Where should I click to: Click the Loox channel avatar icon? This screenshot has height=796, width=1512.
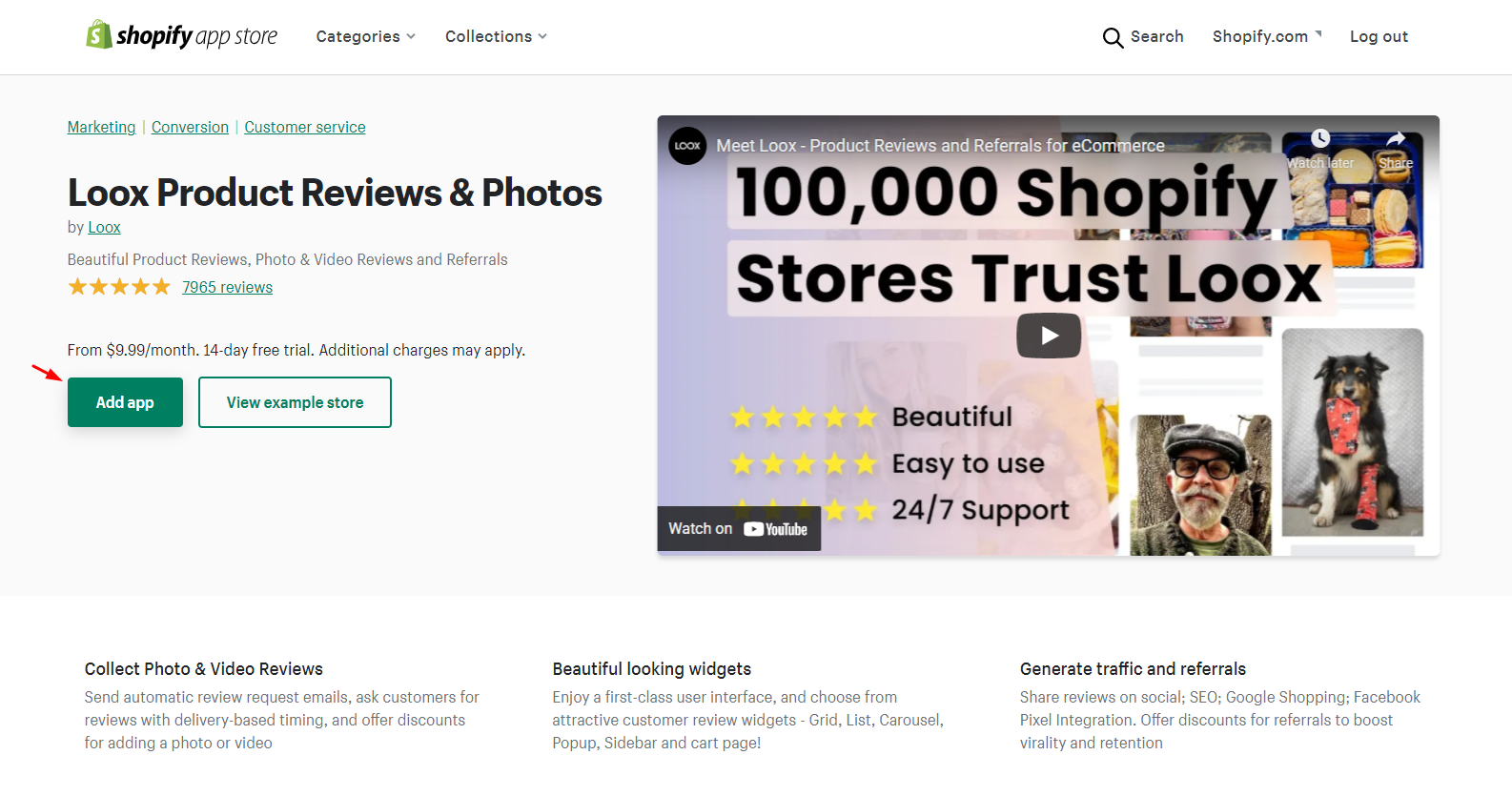pos(687,146)
